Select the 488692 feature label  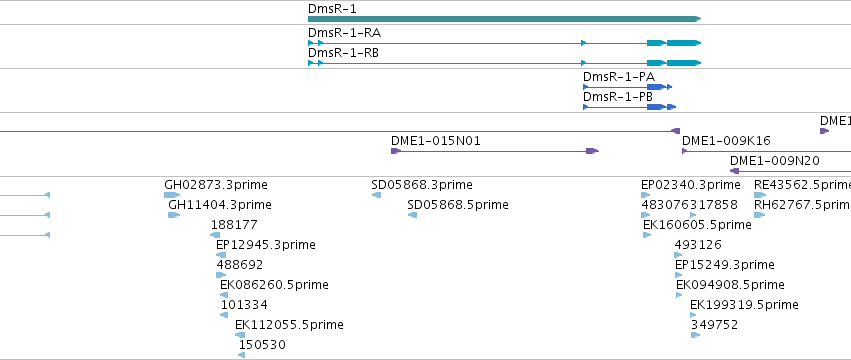tap(239, 265)
